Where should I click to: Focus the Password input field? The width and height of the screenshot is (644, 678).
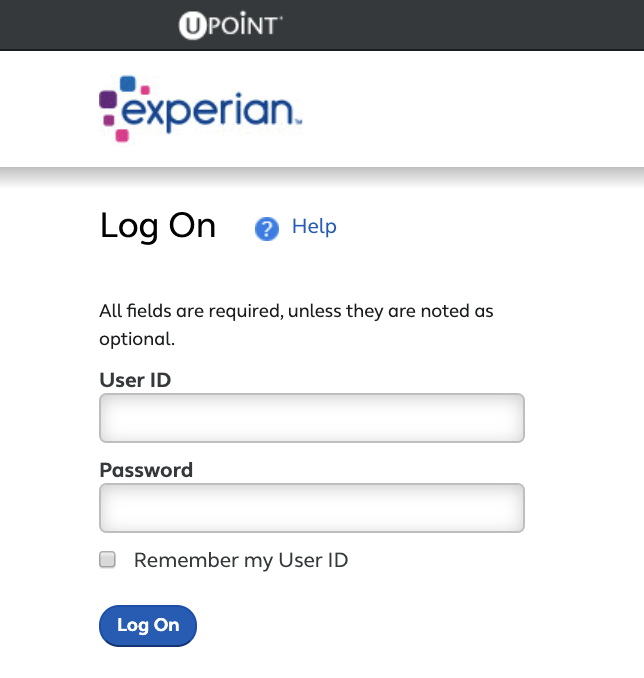(312, 508)
